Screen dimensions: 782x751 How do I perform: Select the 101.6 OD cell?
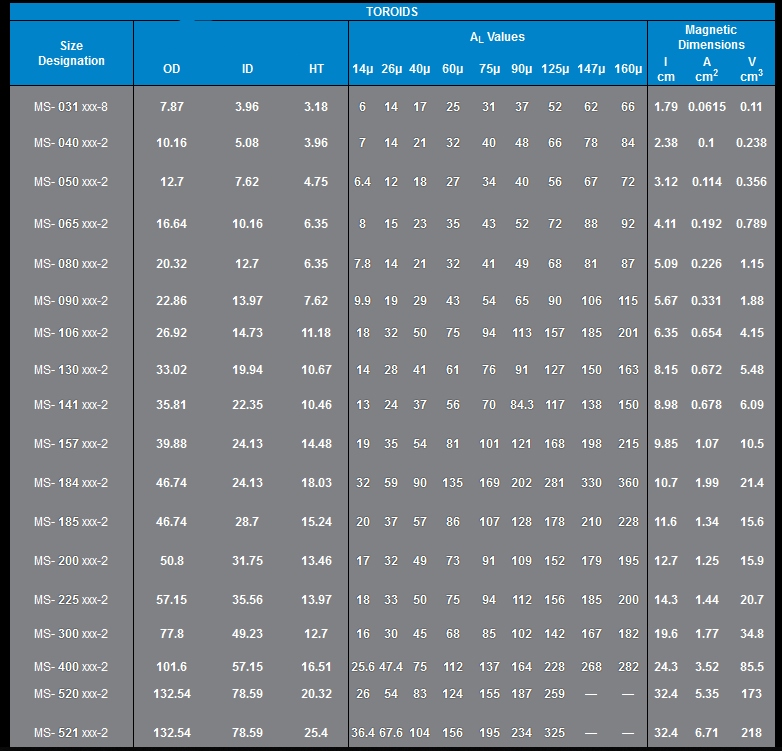click(x=172, y=667)
